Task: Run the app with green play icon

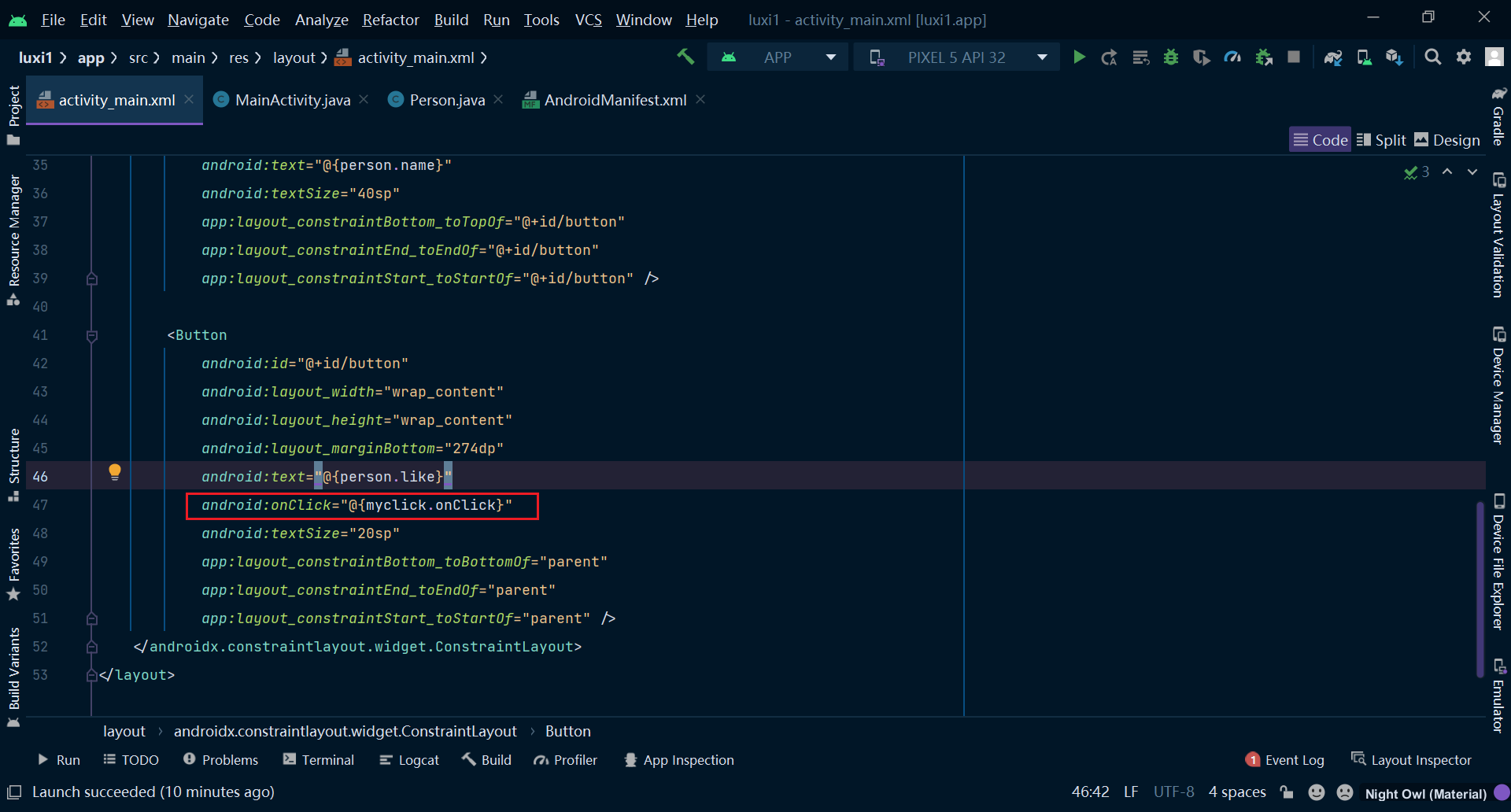Action: click(1079, 57)
